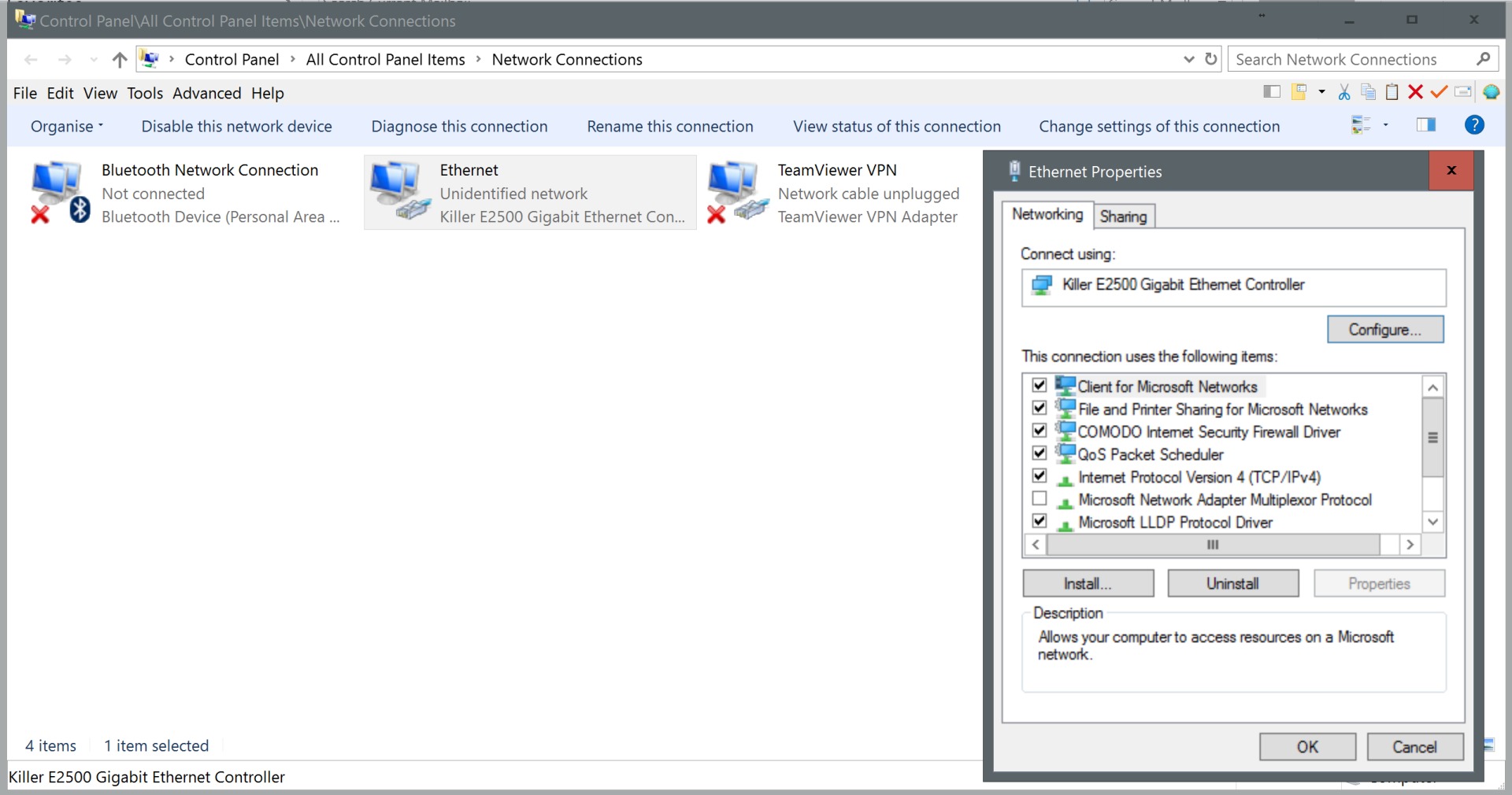Open the folder options dropdown arrow

(1321, 92)
